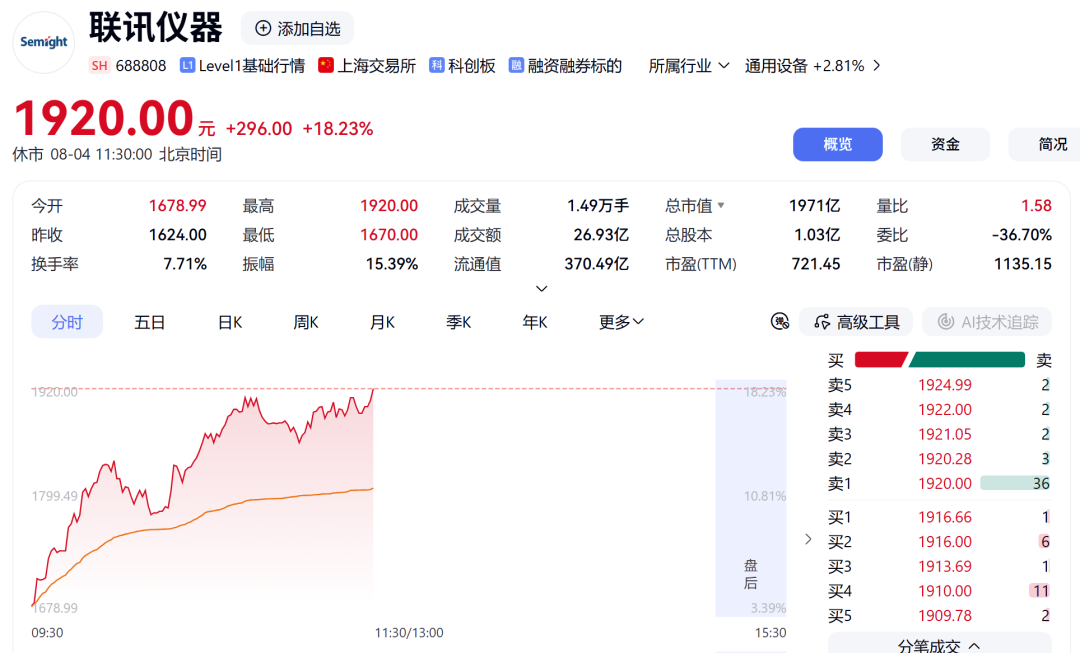The image size is (1080, 653).
Task: Select the 分时 chart tab
Action: 67,322
